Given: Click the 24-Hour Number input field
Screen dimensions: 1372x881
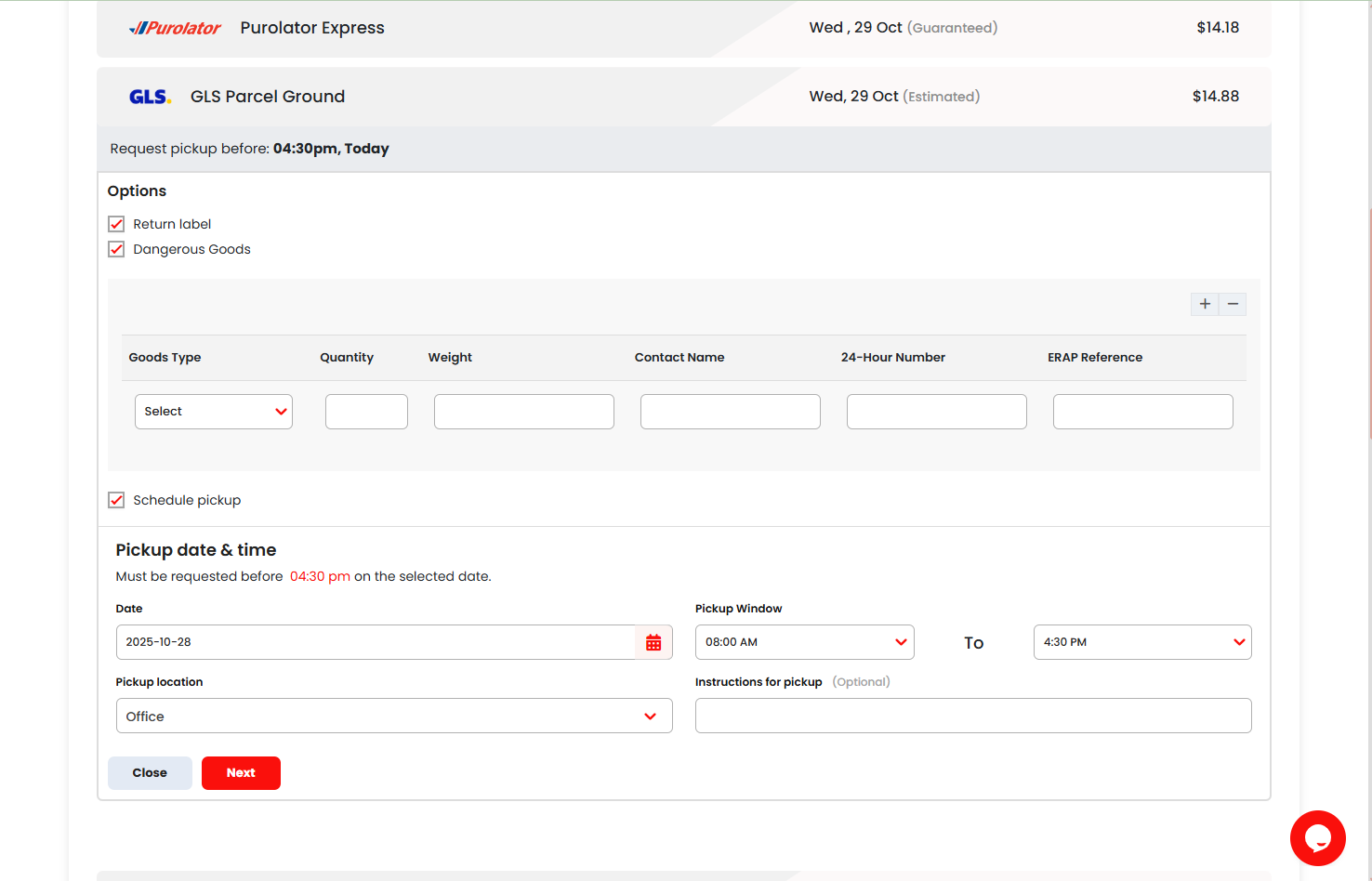Looking at the screenshot, I should pyautogui.click(x=936, y=411).
